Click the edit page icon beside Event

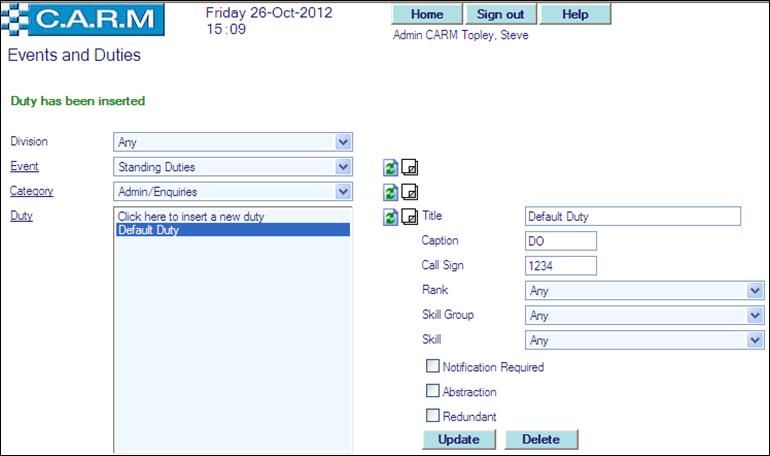[x=409, y=168]
